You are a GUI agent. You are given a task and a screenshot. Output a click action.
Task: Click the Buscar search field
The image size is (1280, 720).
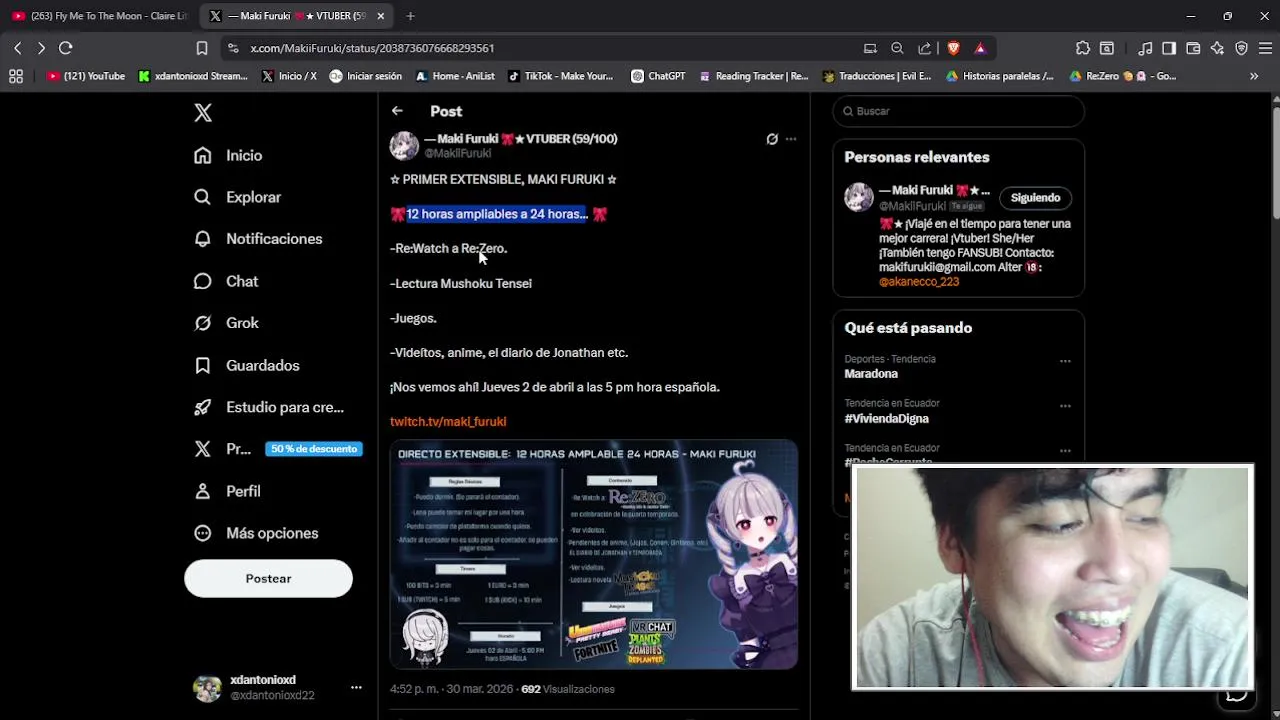tap(958, 111)
